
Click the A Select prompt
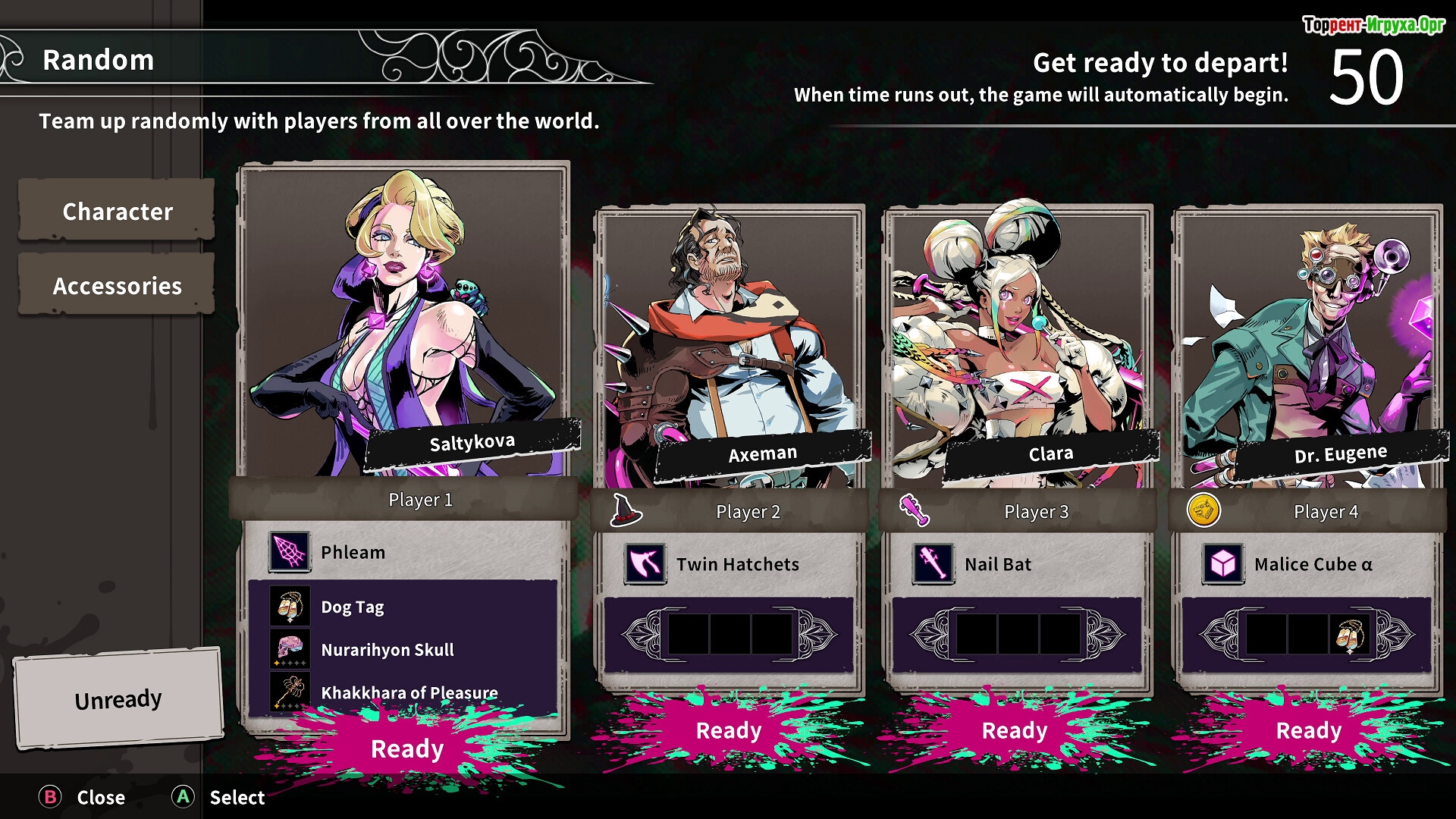coord(218,797)
